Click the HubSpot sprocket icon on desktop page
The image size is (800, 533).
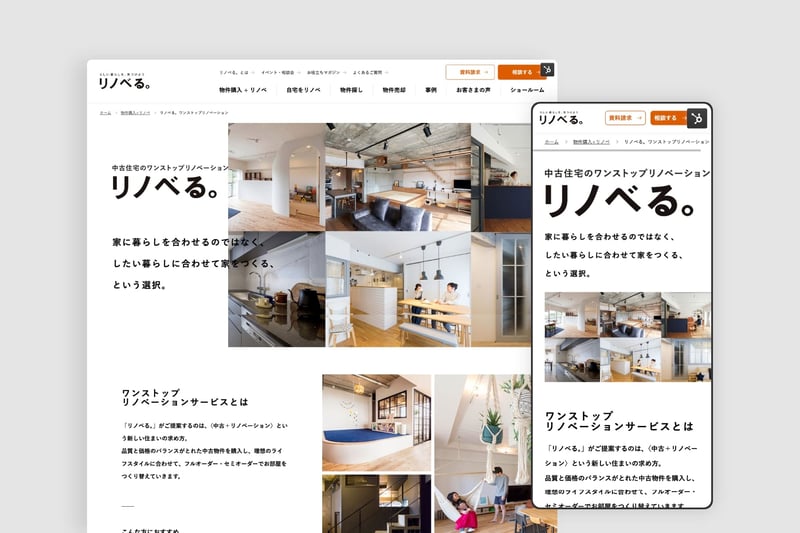point(547,69)
